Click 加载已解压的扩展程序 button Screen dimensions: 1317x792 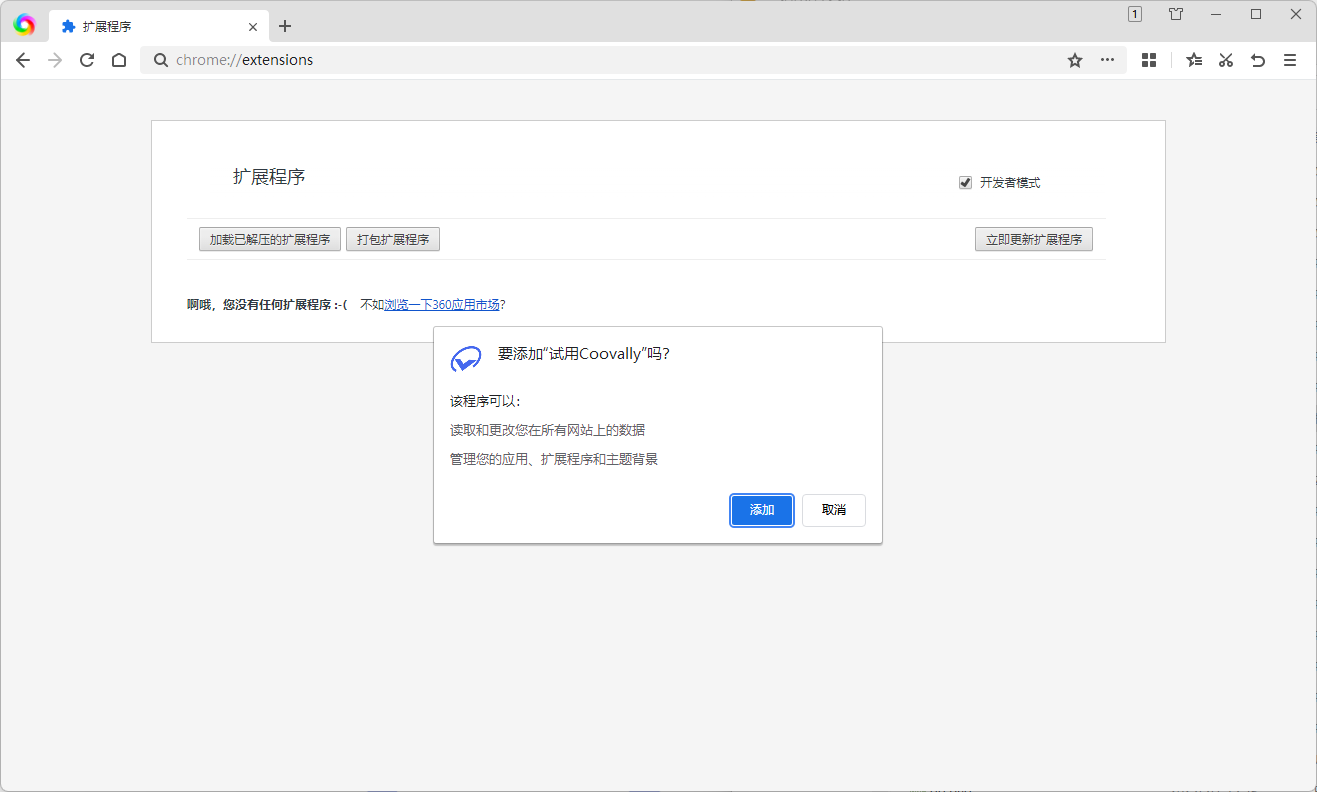(x=270, y=240)
